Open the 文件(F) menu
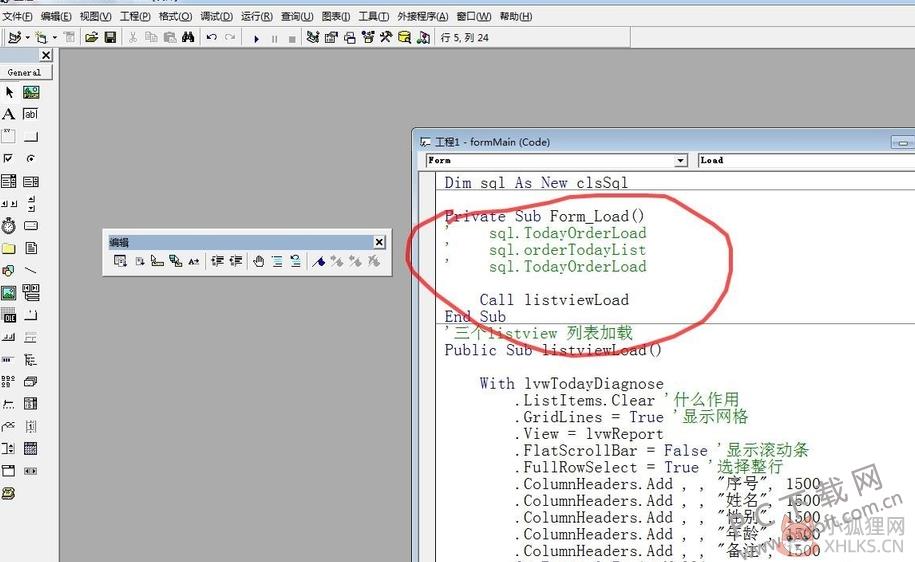Image resolution: width=915 pixels, height=562 pixels. pyautogui.click(x=18, y=16)
